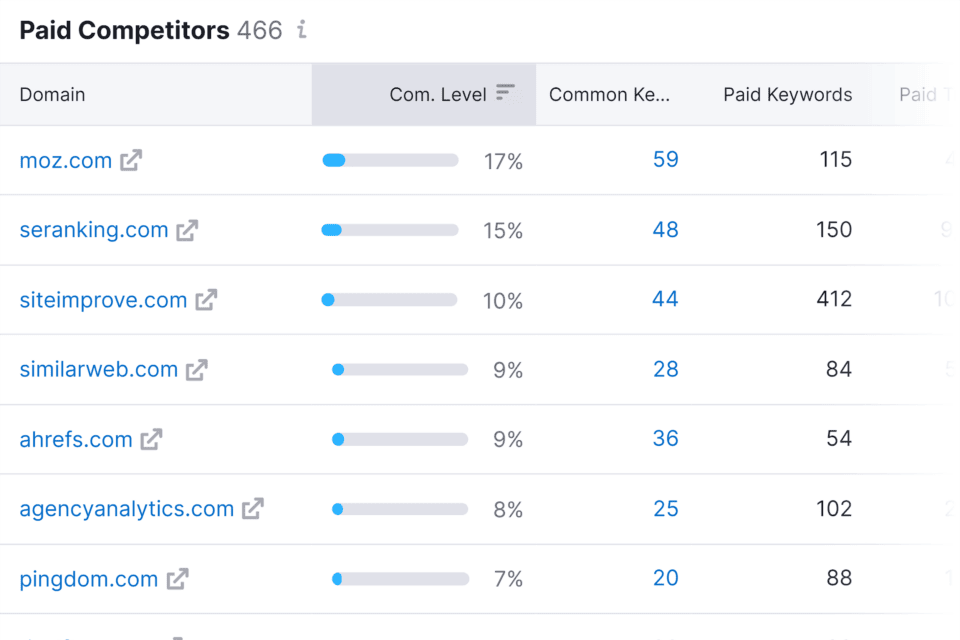
Task: Click moz.com competition level bar
Action: point(390,160)
